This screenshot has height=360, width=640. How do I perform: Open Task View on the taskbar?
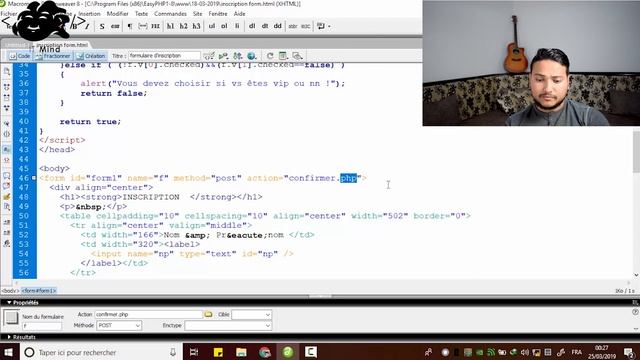(194, 352)
